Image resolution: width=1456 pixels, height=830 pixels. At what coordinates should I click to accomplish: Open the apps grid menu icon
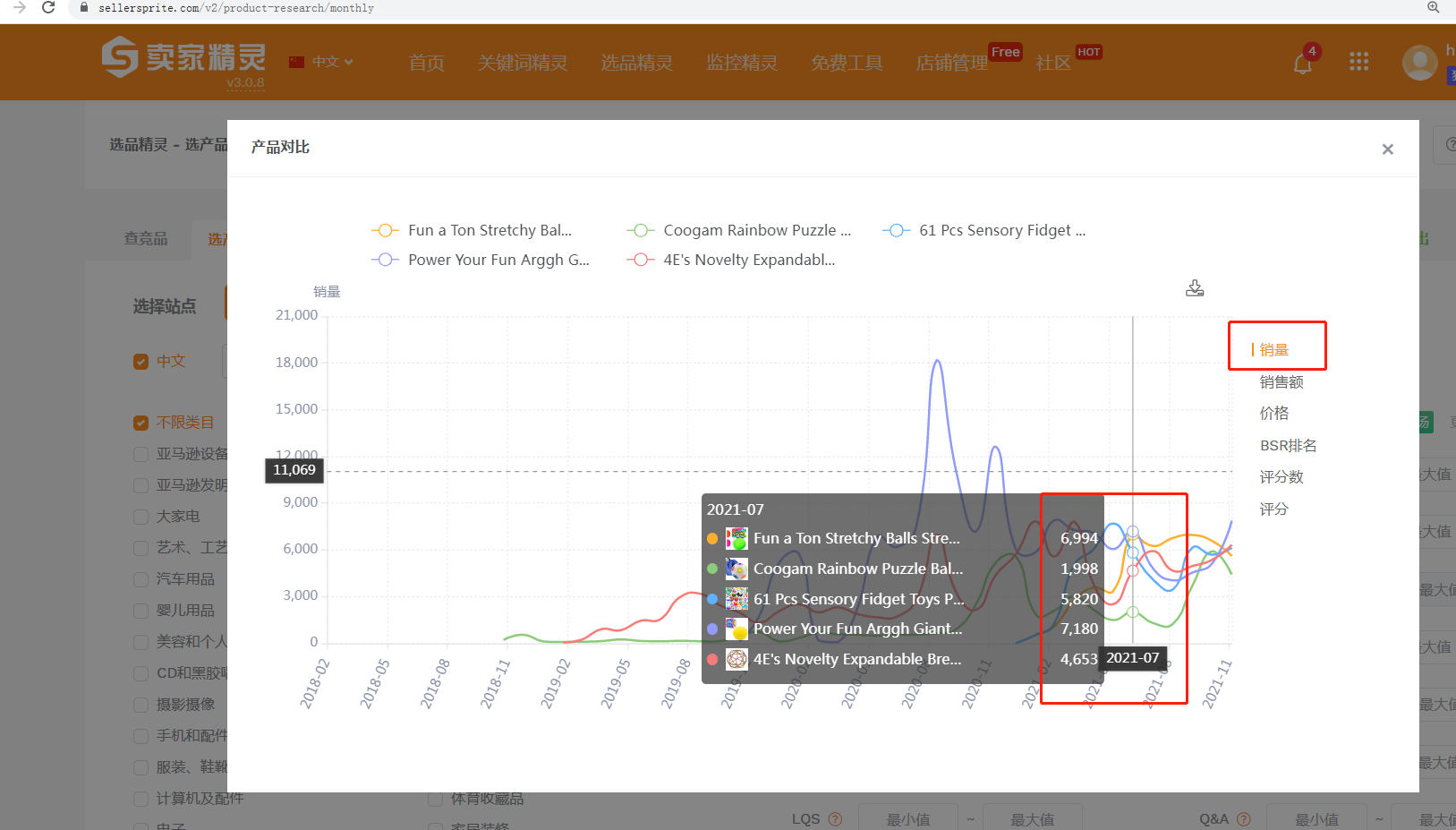pos(1358,62)
